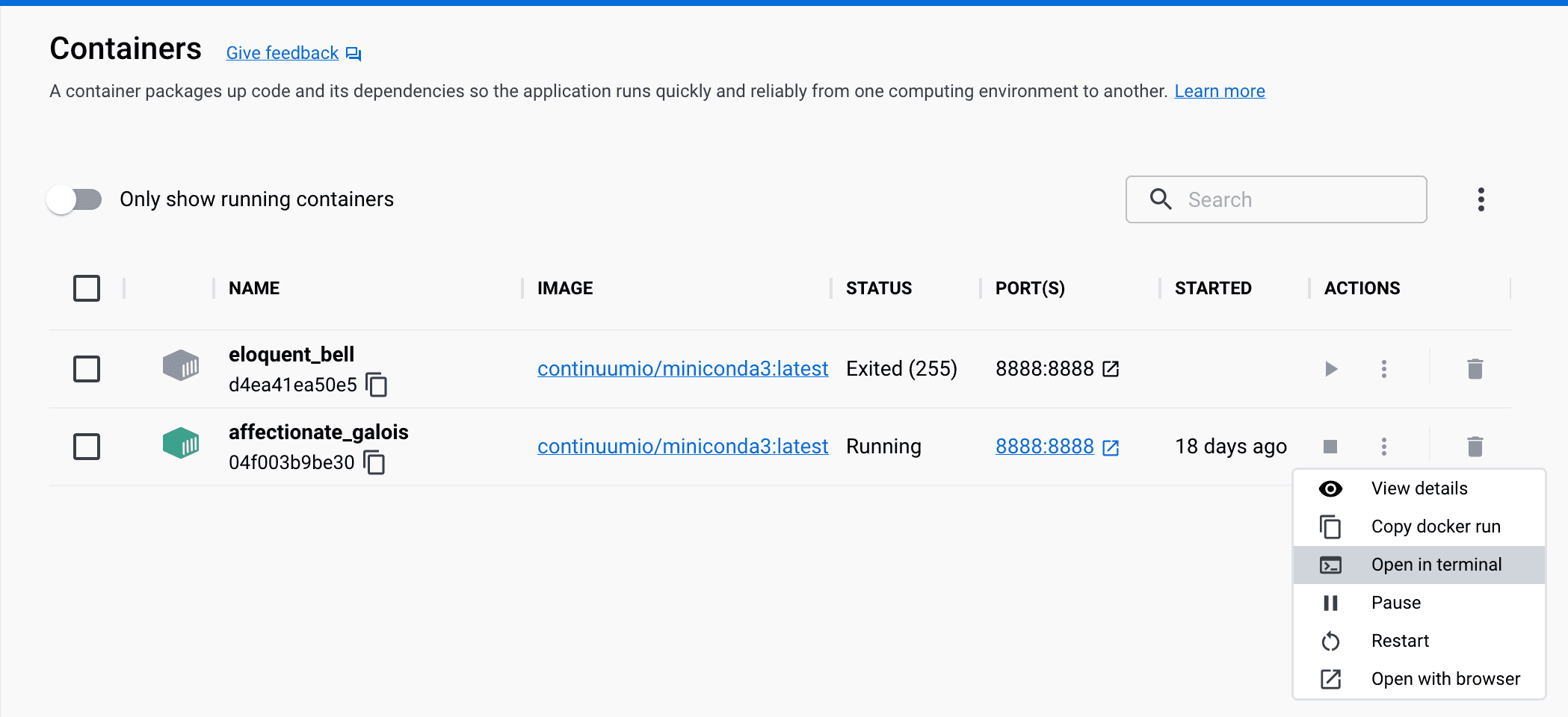Click the Give feedback link

click(x=283, y=53)
